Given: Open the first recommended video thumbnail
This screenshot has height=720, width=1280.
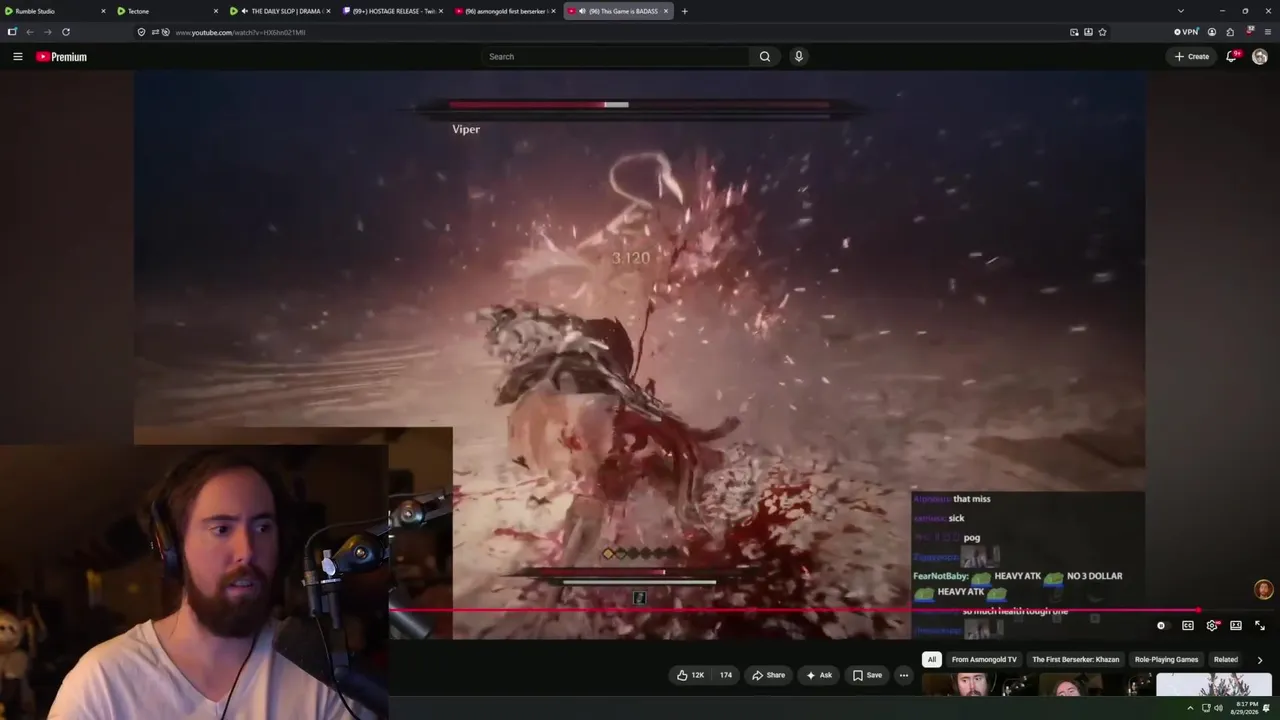Looking at the screenshot, I should point(978,685).
